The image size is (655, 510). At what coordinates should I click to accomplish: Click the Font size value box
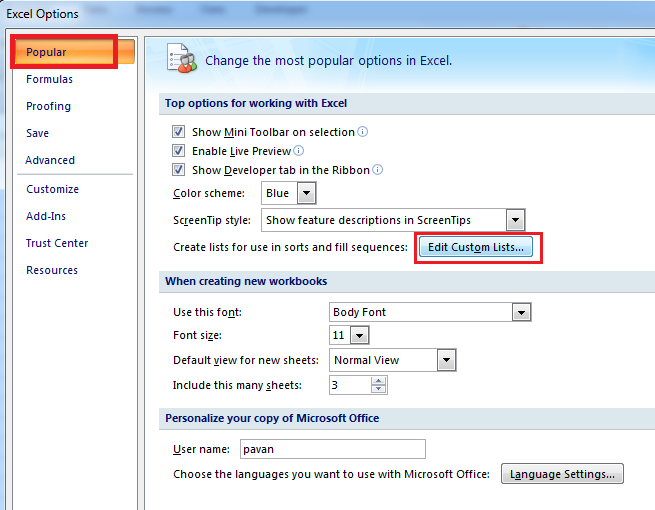[x=340, y=335]
